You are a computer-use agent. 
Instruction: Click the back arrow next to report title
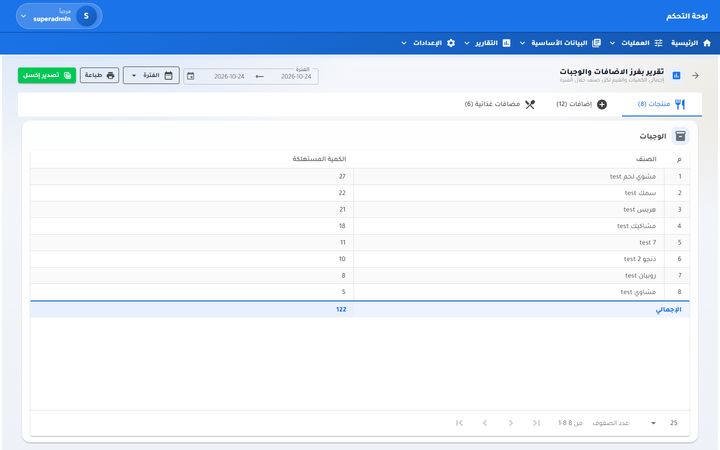tap(695, 75)
